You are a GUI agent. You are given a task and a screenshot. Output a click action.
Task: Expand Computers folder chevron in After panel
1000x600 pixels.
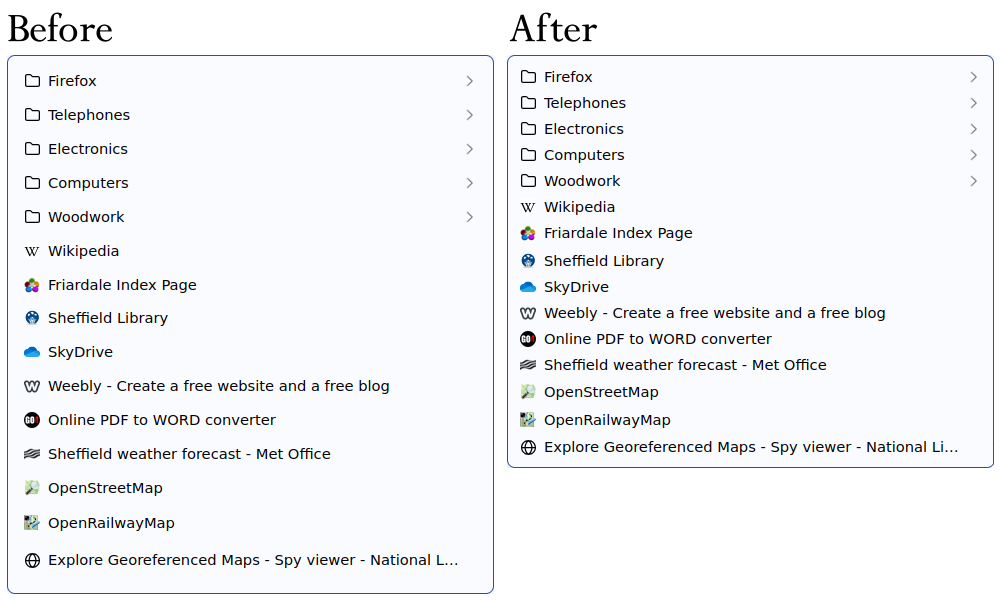pyautogui.click(x=973, y=155)
